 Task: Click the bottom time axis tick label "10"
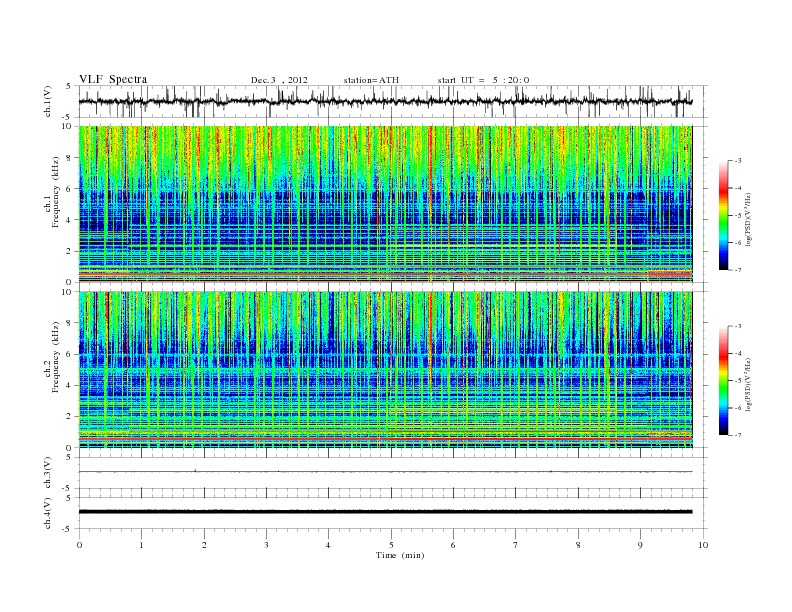tap(703, 545)
